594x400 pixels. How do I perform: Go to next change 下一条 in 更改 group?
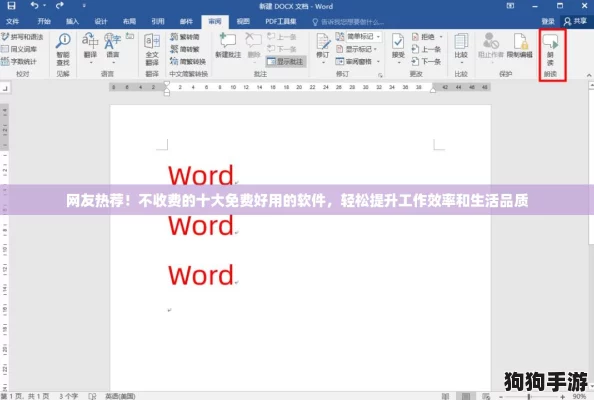[426, 61]
